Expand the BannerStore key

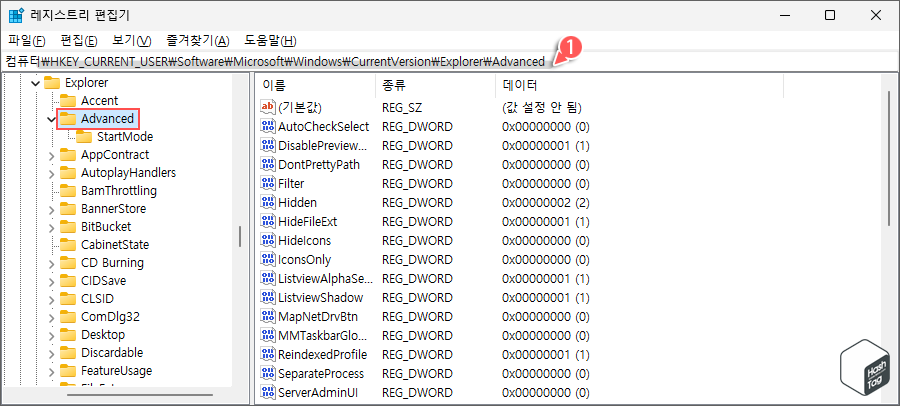52,210
